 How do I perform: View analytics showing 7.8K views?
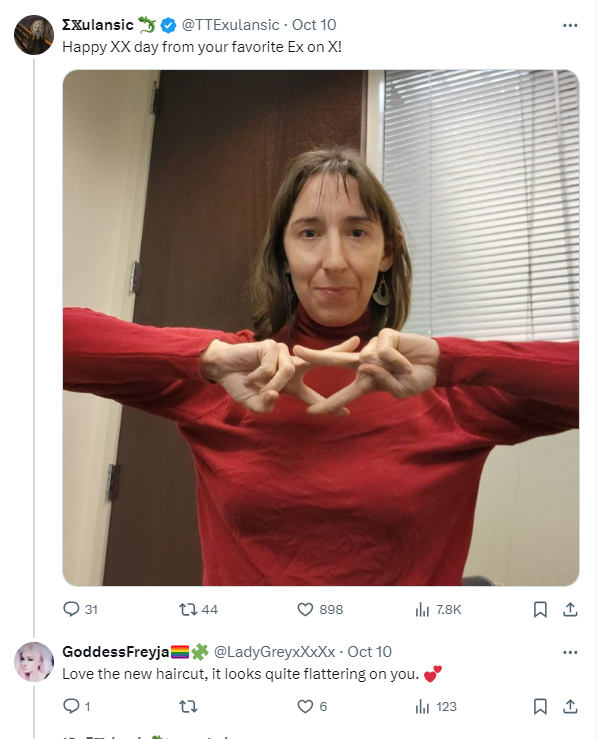pyautogui.click(x=438, y=609)
